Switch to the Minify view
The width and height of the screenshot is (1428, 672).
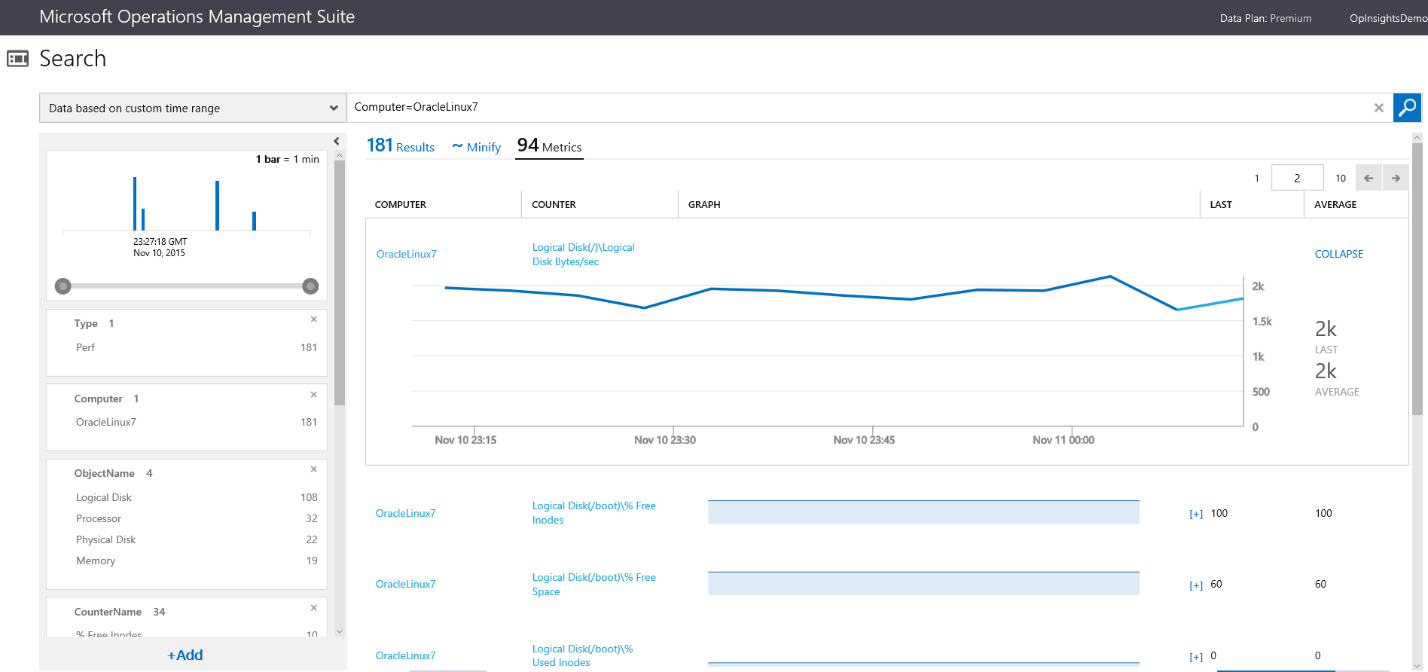[476, 147]
